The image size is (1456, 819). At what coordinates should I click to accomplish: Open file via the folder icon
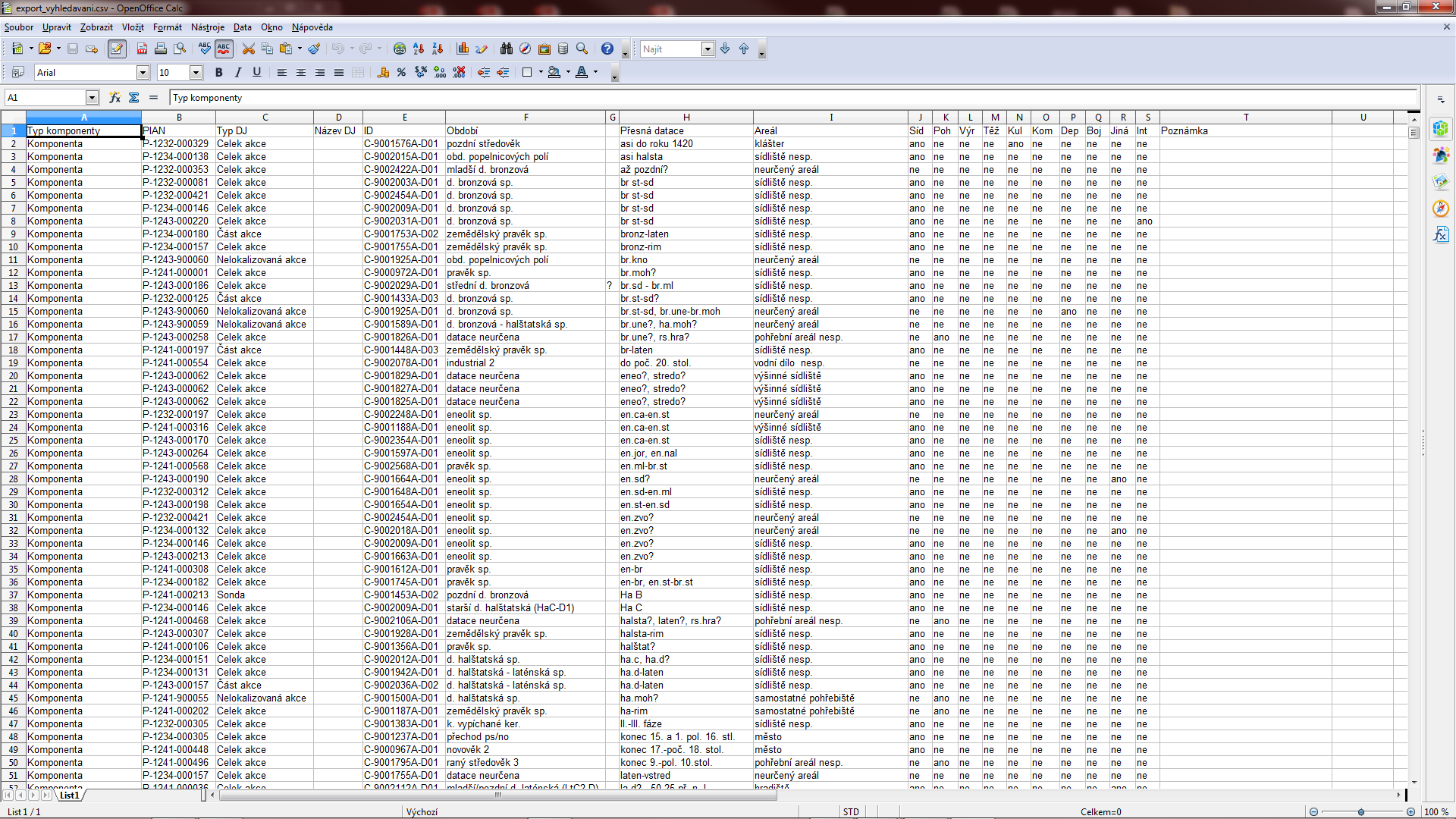(45, 49)
